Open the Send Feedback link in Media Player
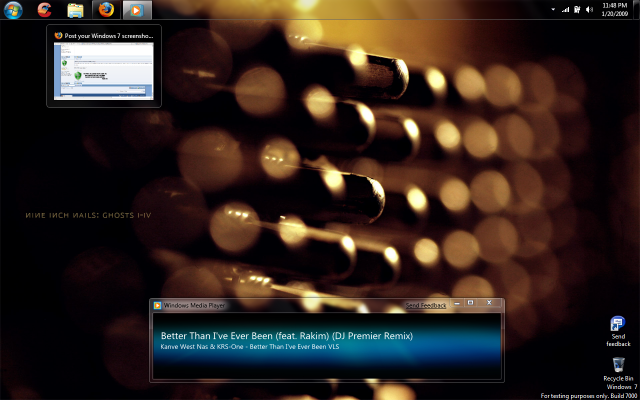This screenshot has width=640, height=400. pyautogui.click(x=426, y=305)
